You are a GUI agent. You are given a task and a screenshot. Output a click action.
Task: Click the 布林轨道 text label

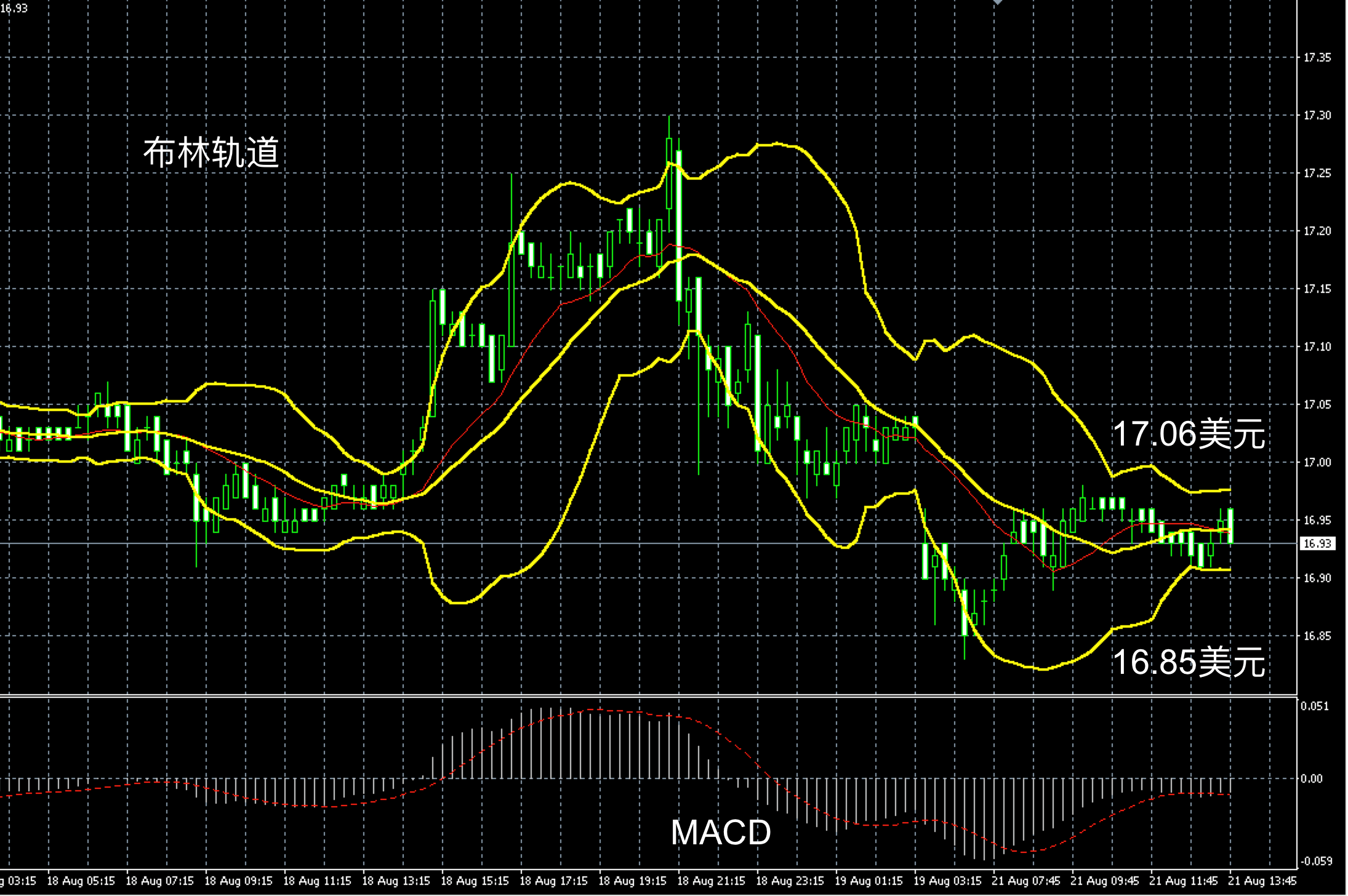[211, 153]
